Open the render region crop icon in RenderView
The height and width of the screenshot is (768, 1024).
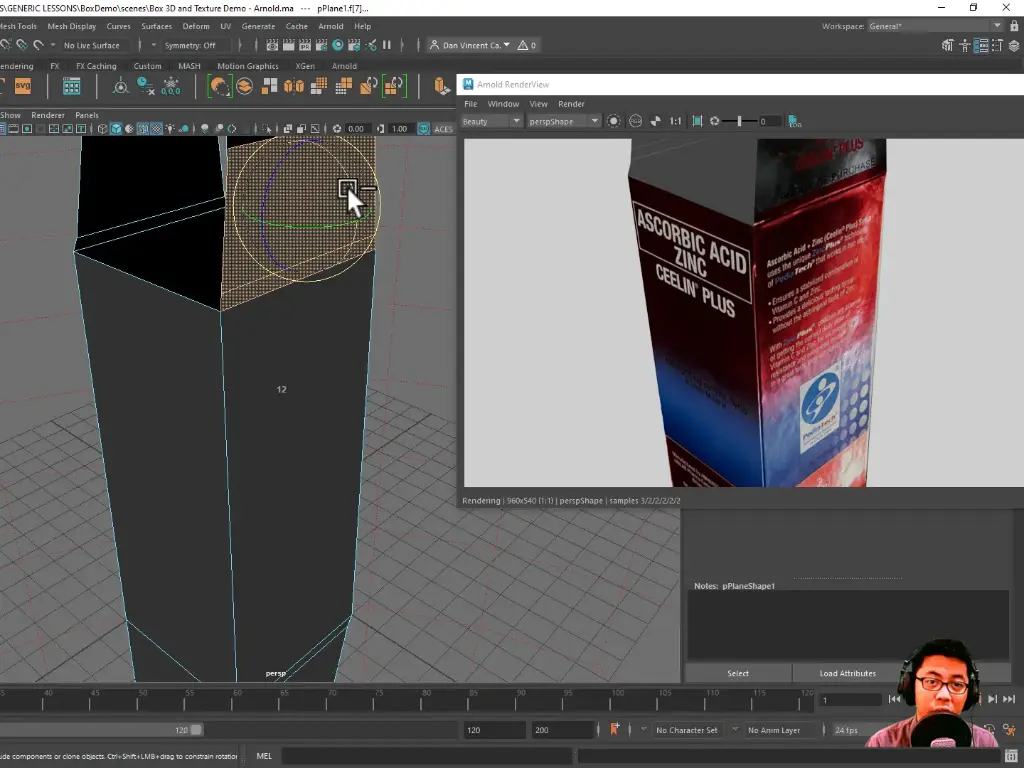pyautogui.click(x=695, y=120)
